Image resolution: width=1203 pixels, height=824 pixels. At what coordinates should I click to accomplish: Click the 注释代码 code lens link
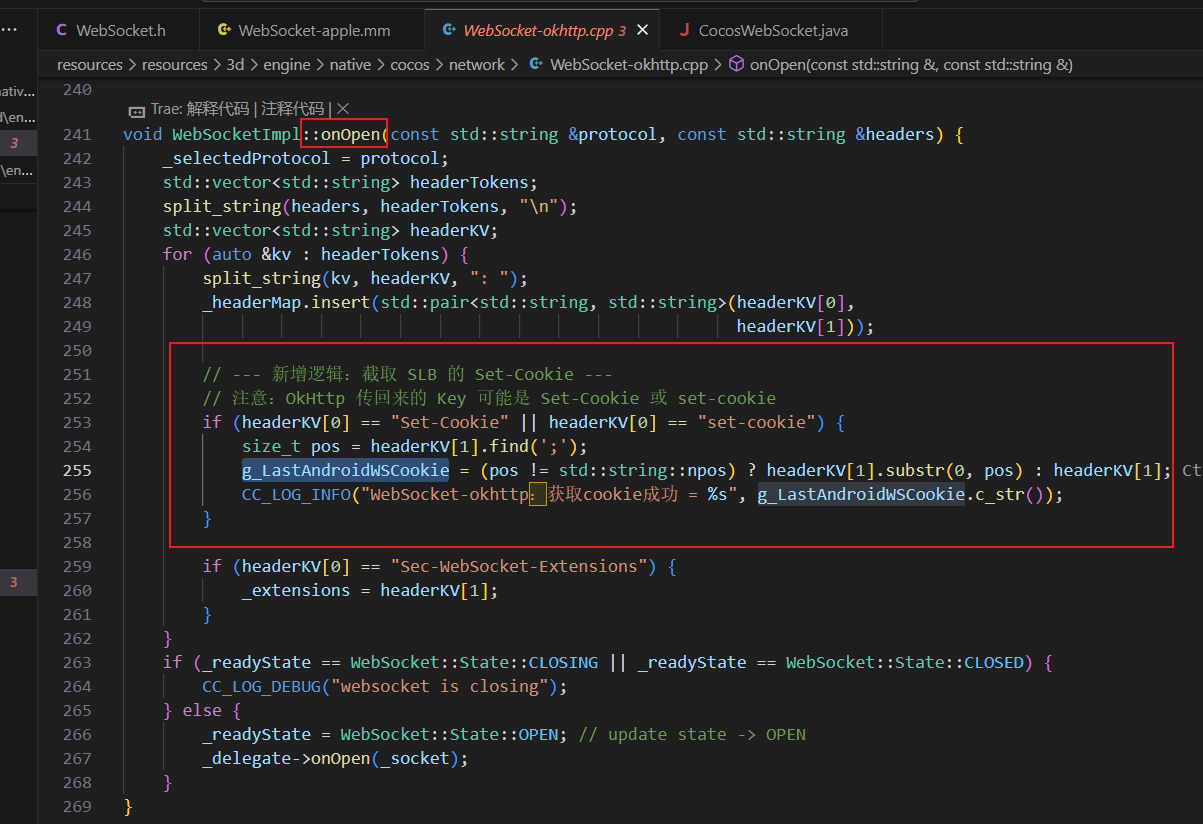point(293,109)
